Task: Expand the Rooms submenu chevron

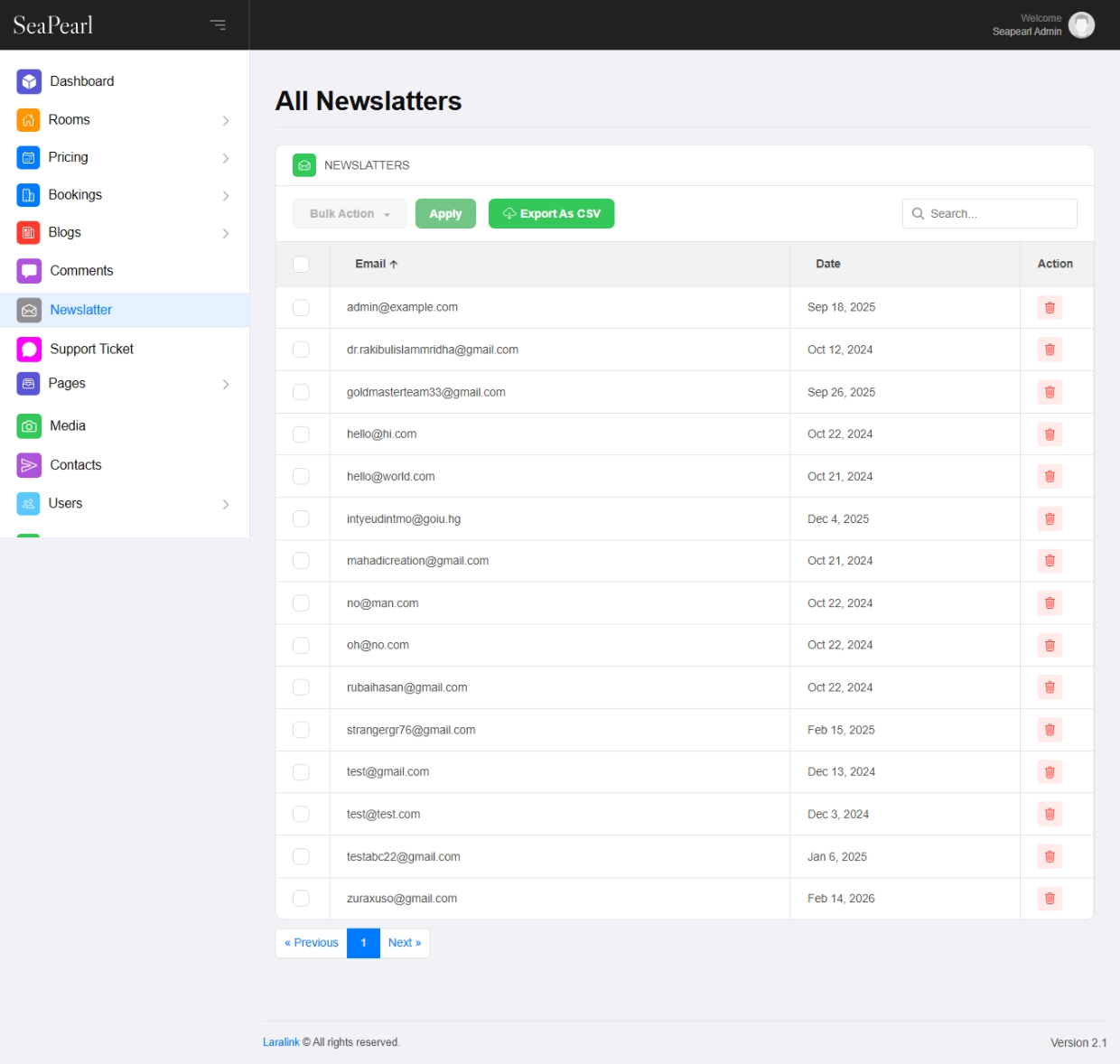Action: 226,120
